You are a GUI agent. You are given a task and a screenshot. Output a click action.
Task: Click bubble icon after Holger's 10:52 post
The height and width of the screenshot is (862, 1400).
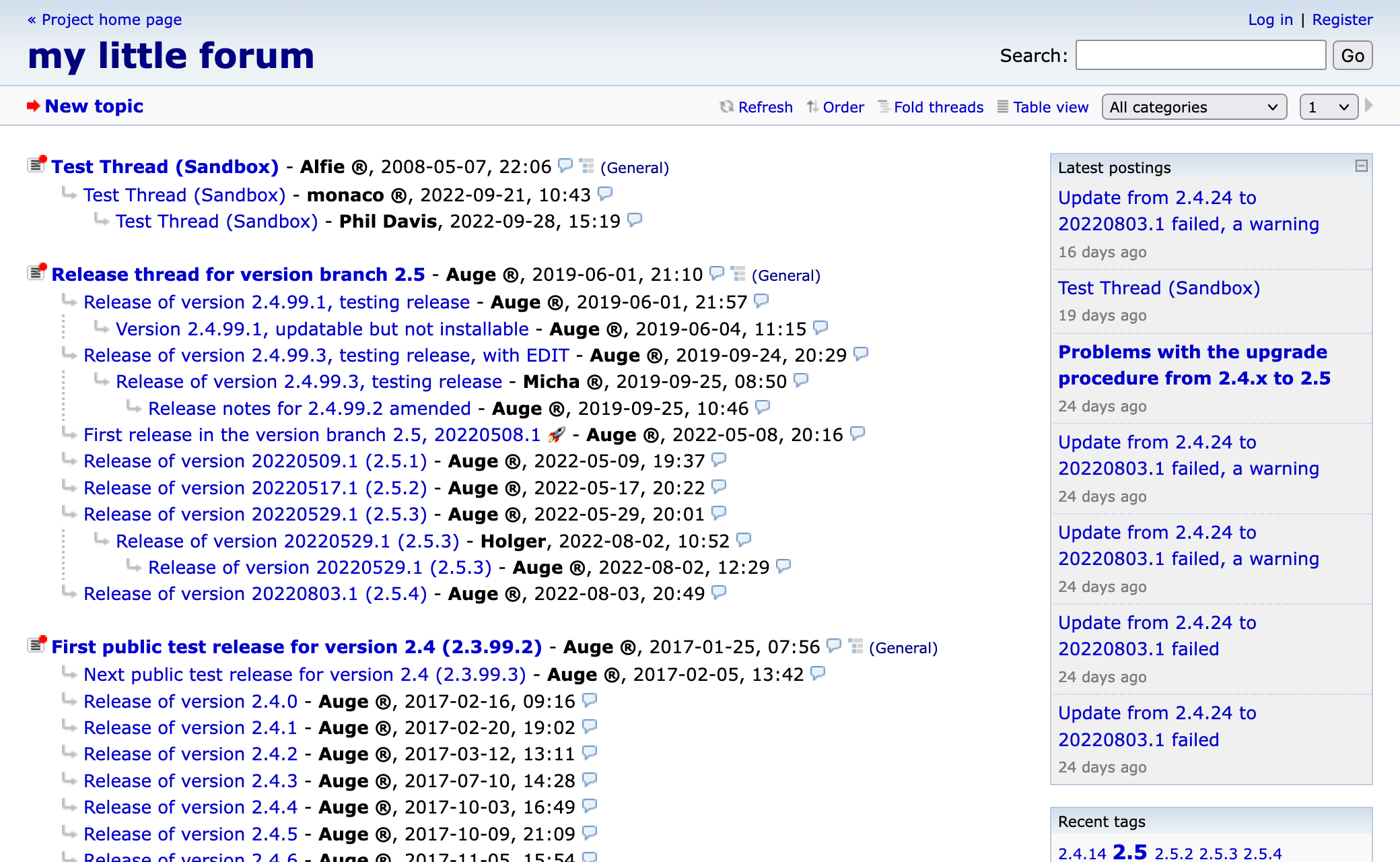(744, 539)
